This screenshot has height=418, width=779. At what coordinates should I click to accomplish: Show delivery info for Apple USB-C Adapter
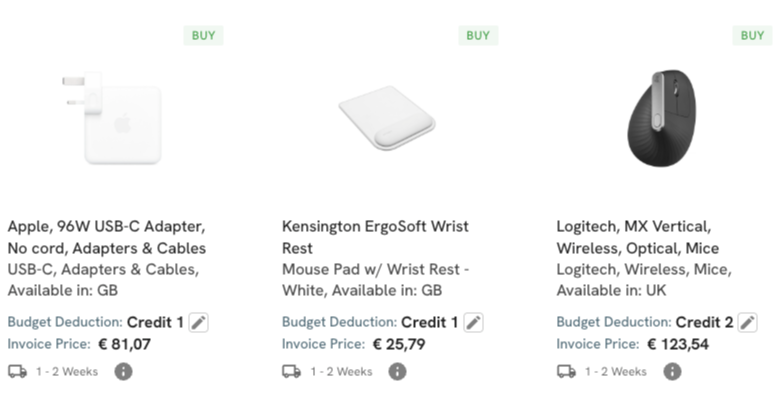pyautogui.click(x=123, y=371)
